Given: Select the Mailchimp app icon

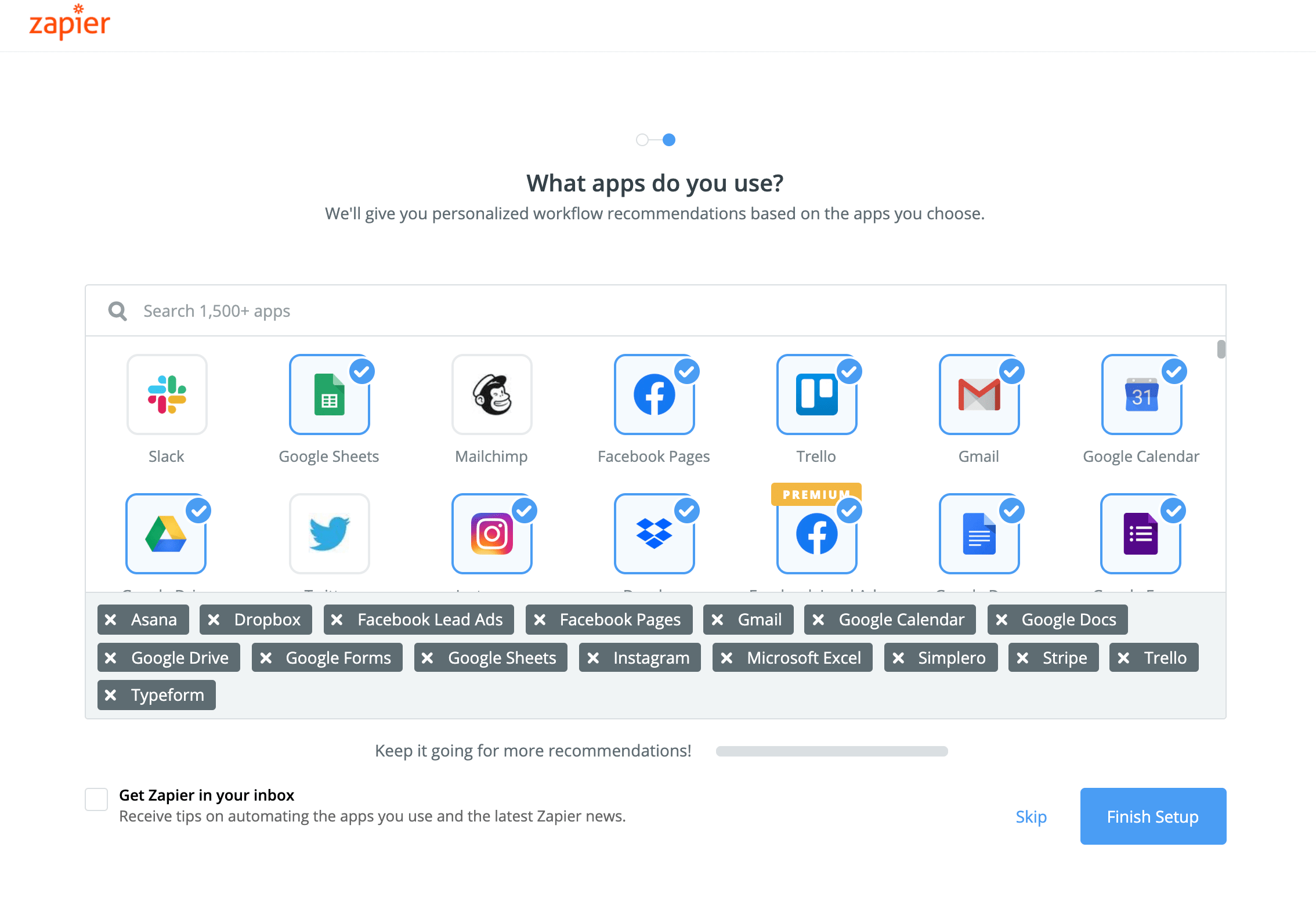Looking at the screenshot, I should pyautogui.click(x=491, y=395).
